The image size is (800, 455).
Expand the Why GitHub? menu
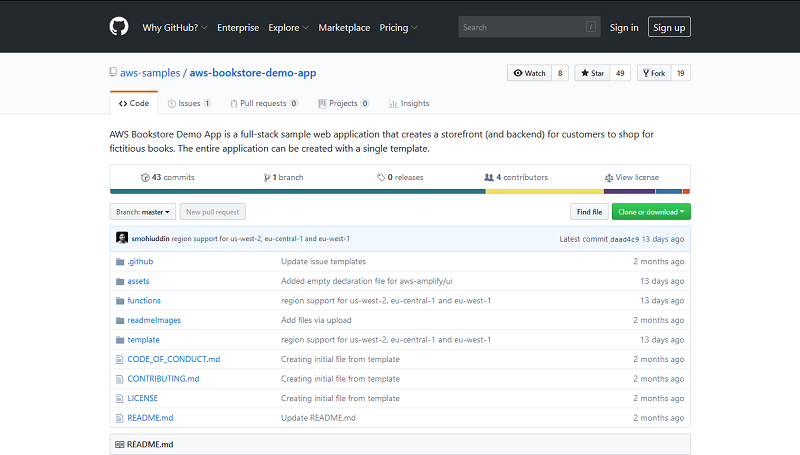tap(174, 28)
